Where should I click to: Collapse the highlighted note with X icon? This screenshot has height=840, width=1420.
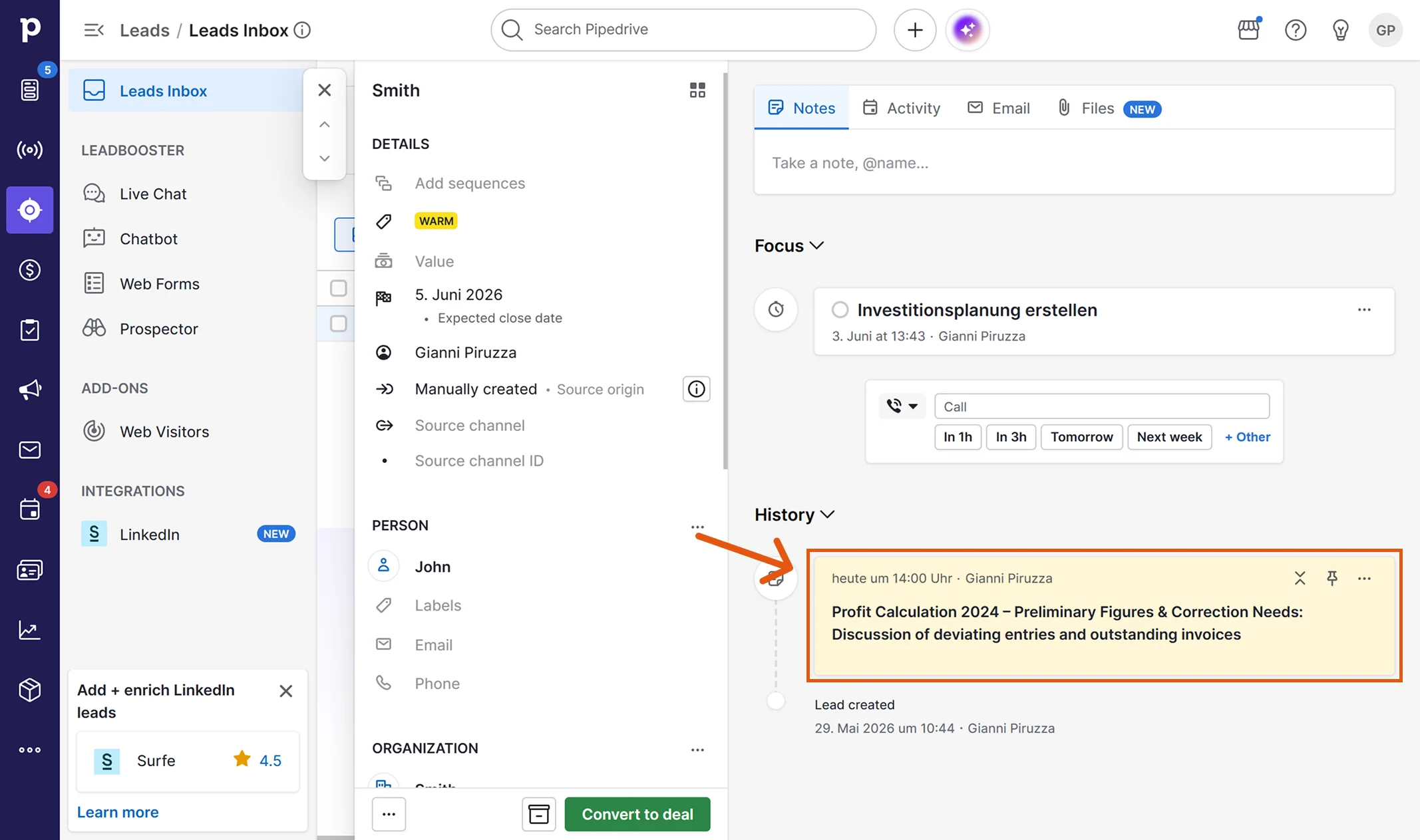coord(1300,578)
